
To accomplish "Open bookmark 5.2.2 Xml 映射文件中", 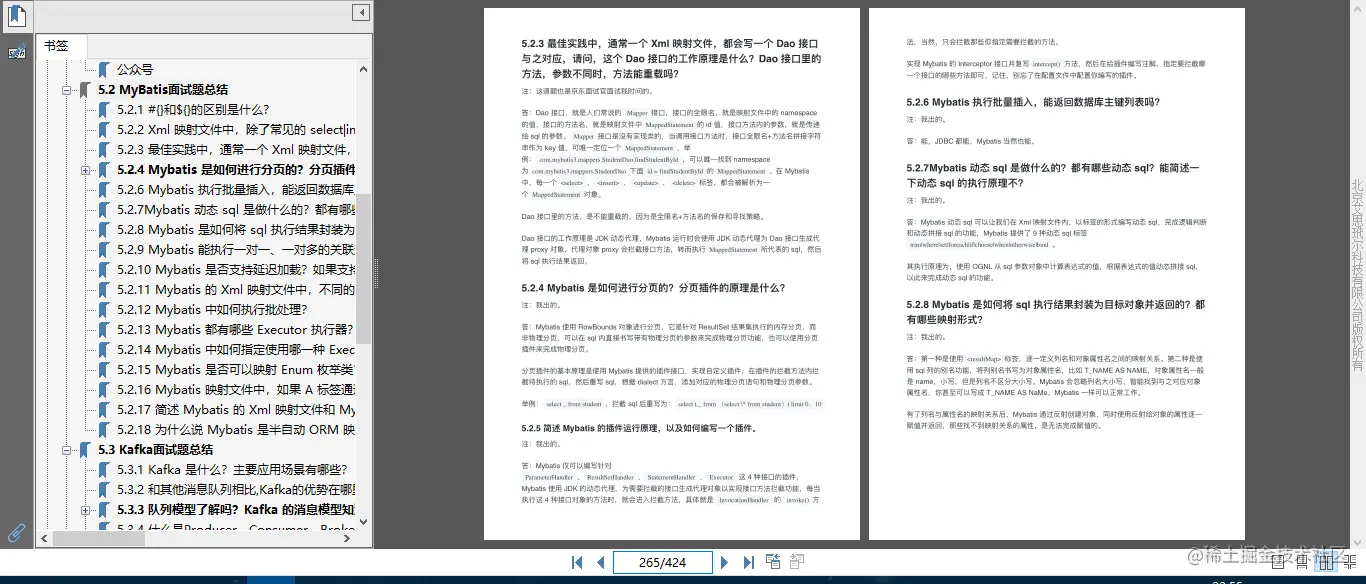I will [x=236, y=130].
